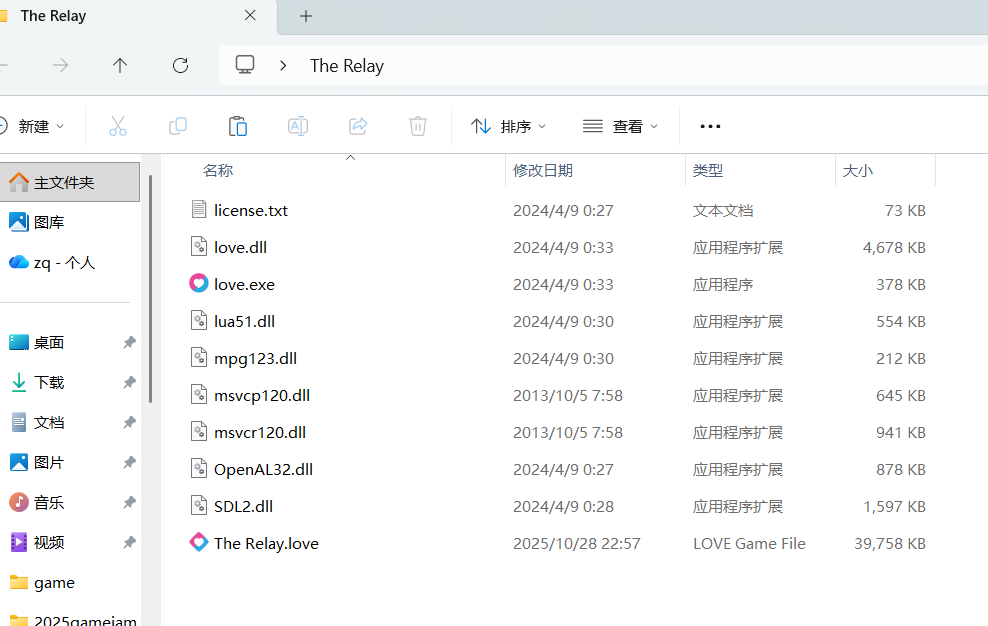Select the lua51.dll file name
This screenshot has height=626, width=988.
pyautogui.click(x=244, y=322)
